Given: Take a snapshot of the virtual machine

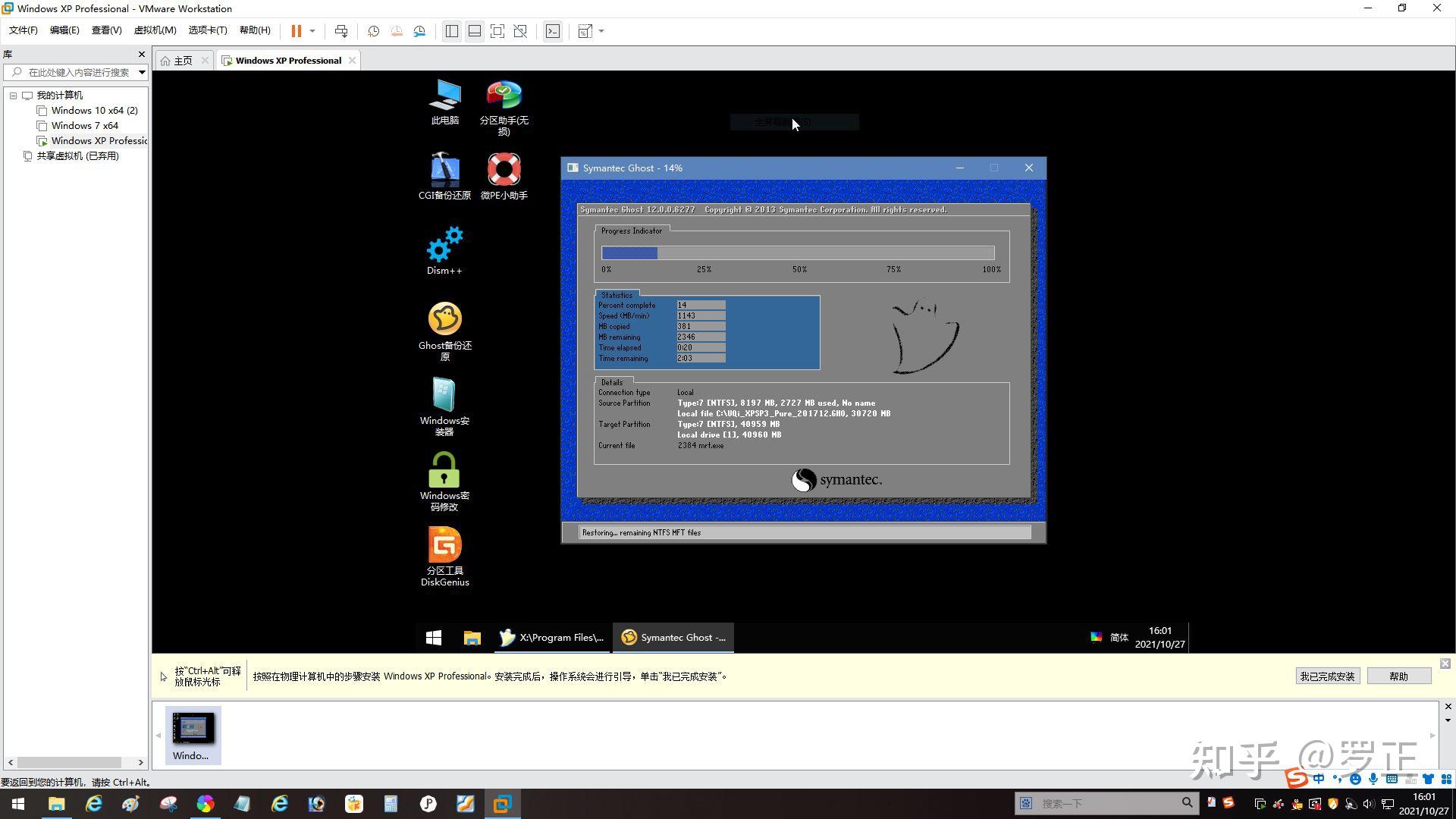Looking at the screenshot, I should (372, 31).
